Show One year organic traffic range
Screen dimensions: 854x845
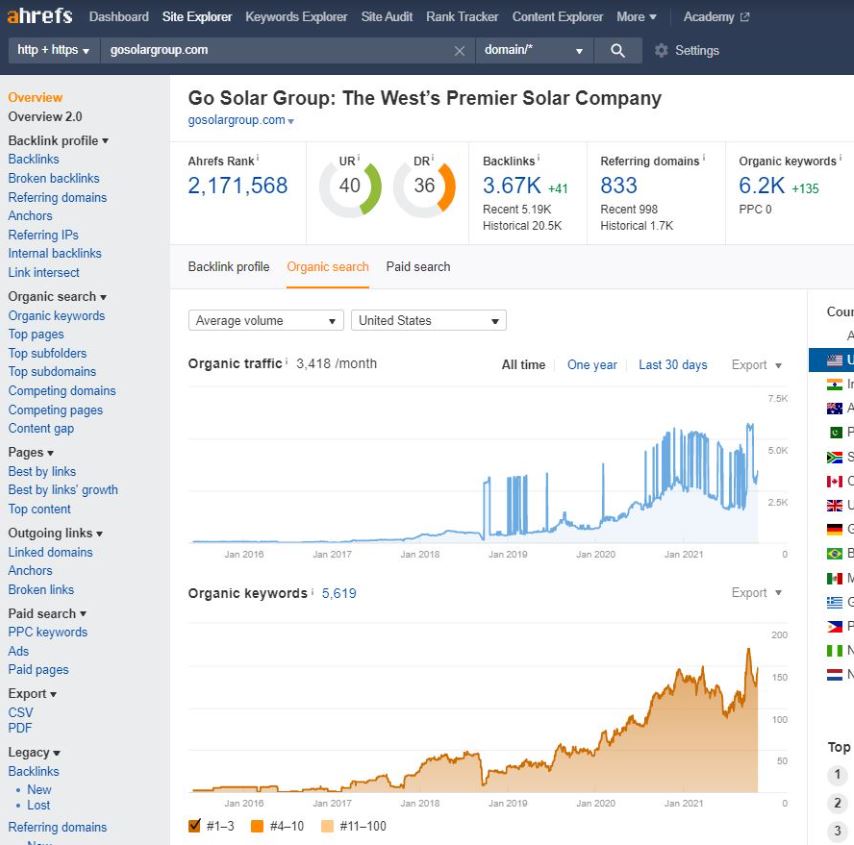pos(592,365)
